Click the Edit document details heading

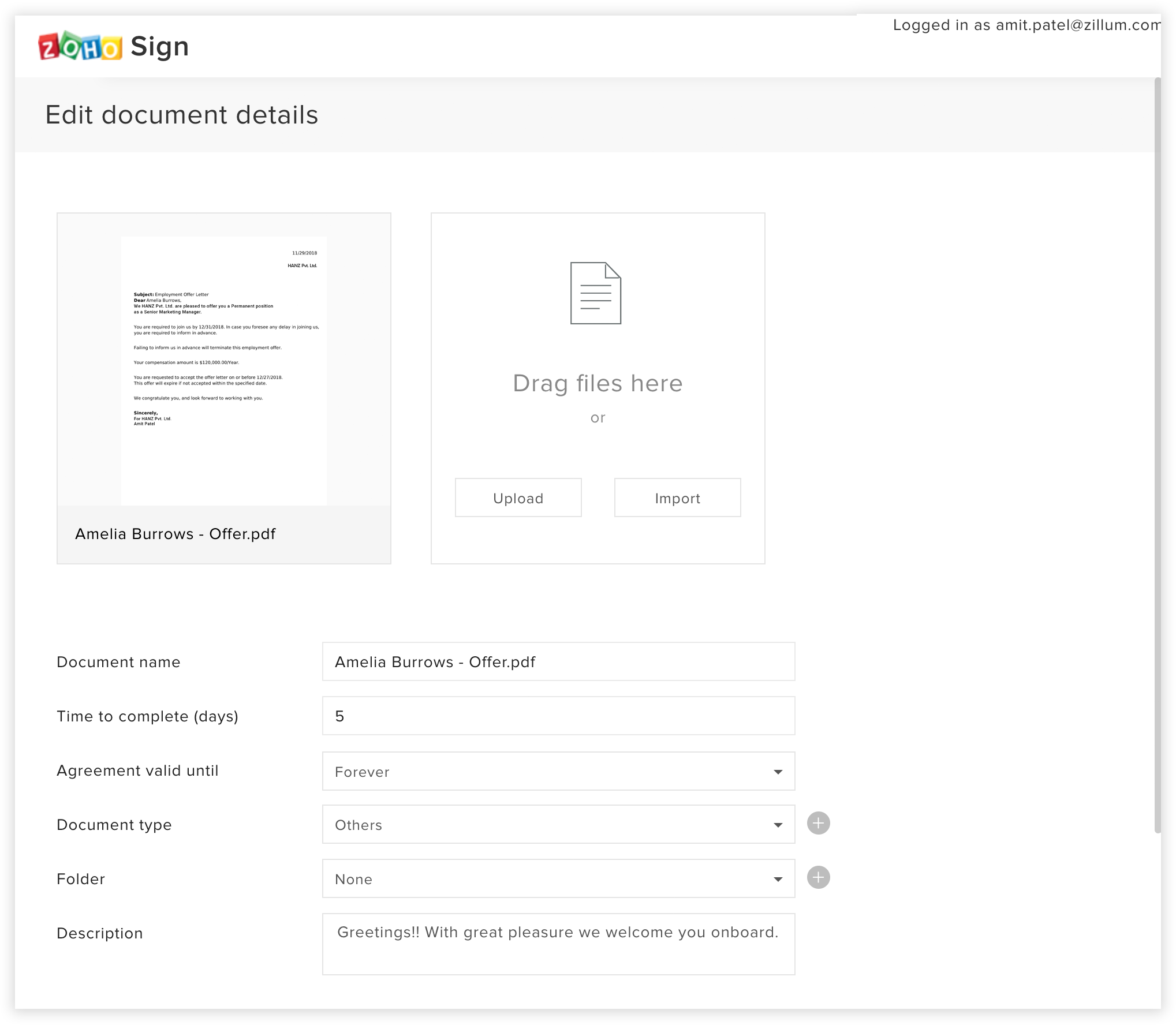pyautogui.click(x=182, y=115)
